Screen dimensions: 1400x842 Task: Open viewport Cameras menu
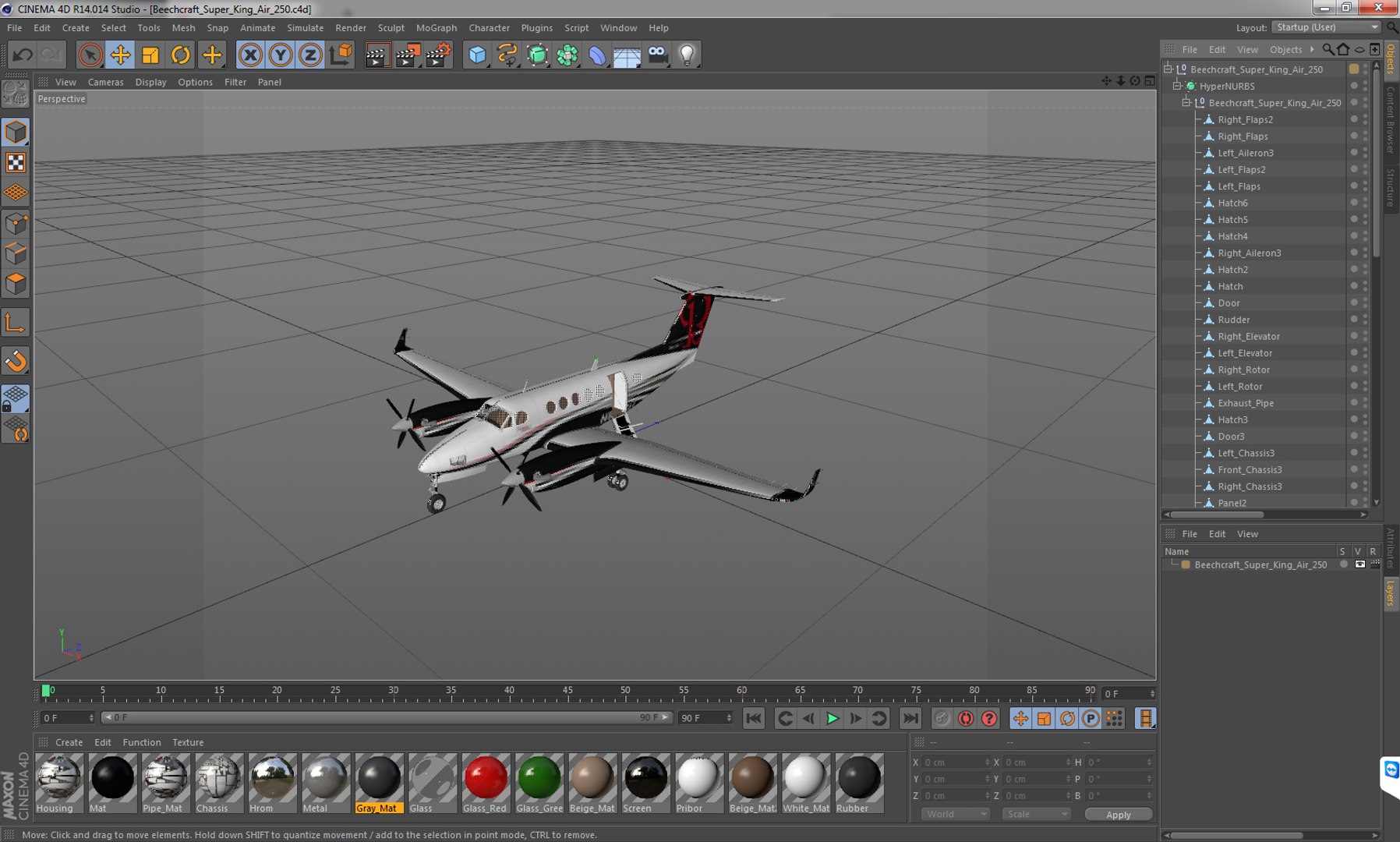106,82
